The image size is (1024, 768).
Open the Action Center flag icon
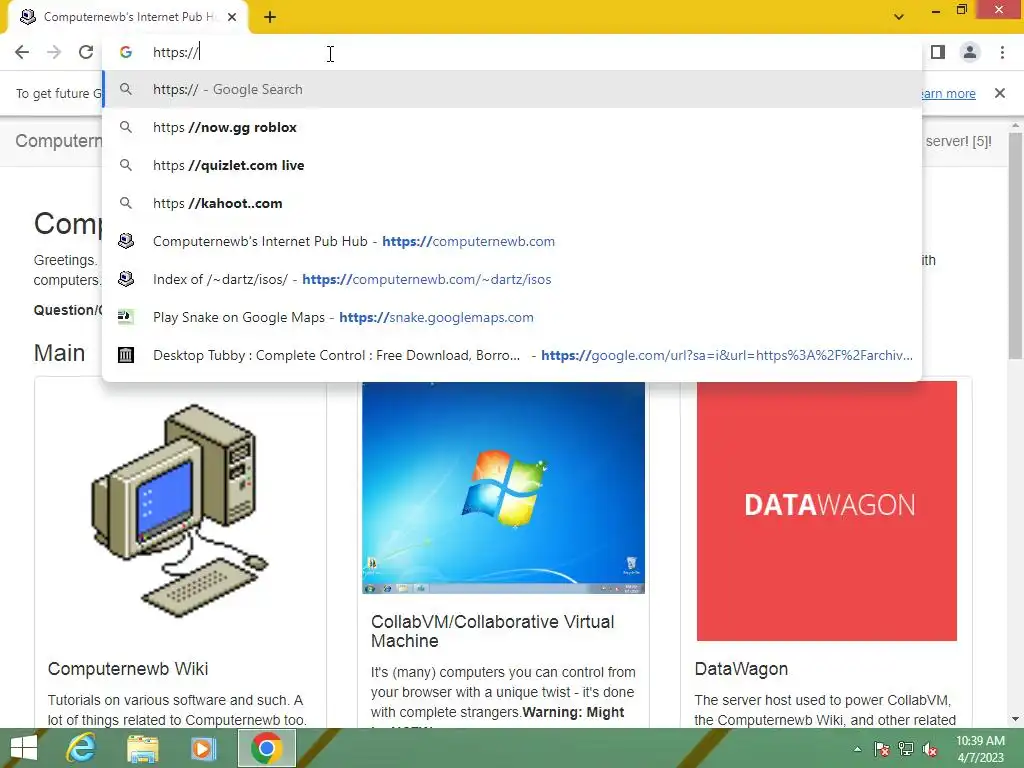click(x=882, y=749)
